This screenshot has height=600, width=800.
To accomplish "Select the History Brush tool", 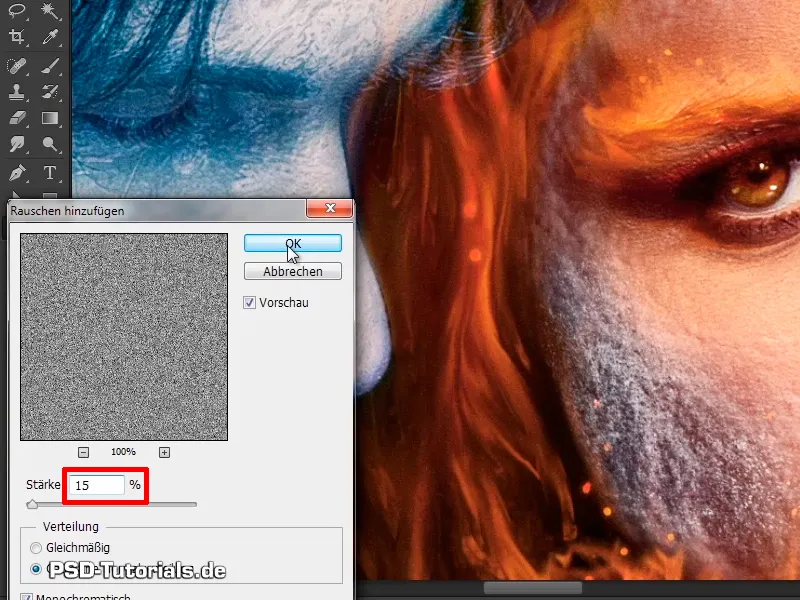I will (50, 92).
